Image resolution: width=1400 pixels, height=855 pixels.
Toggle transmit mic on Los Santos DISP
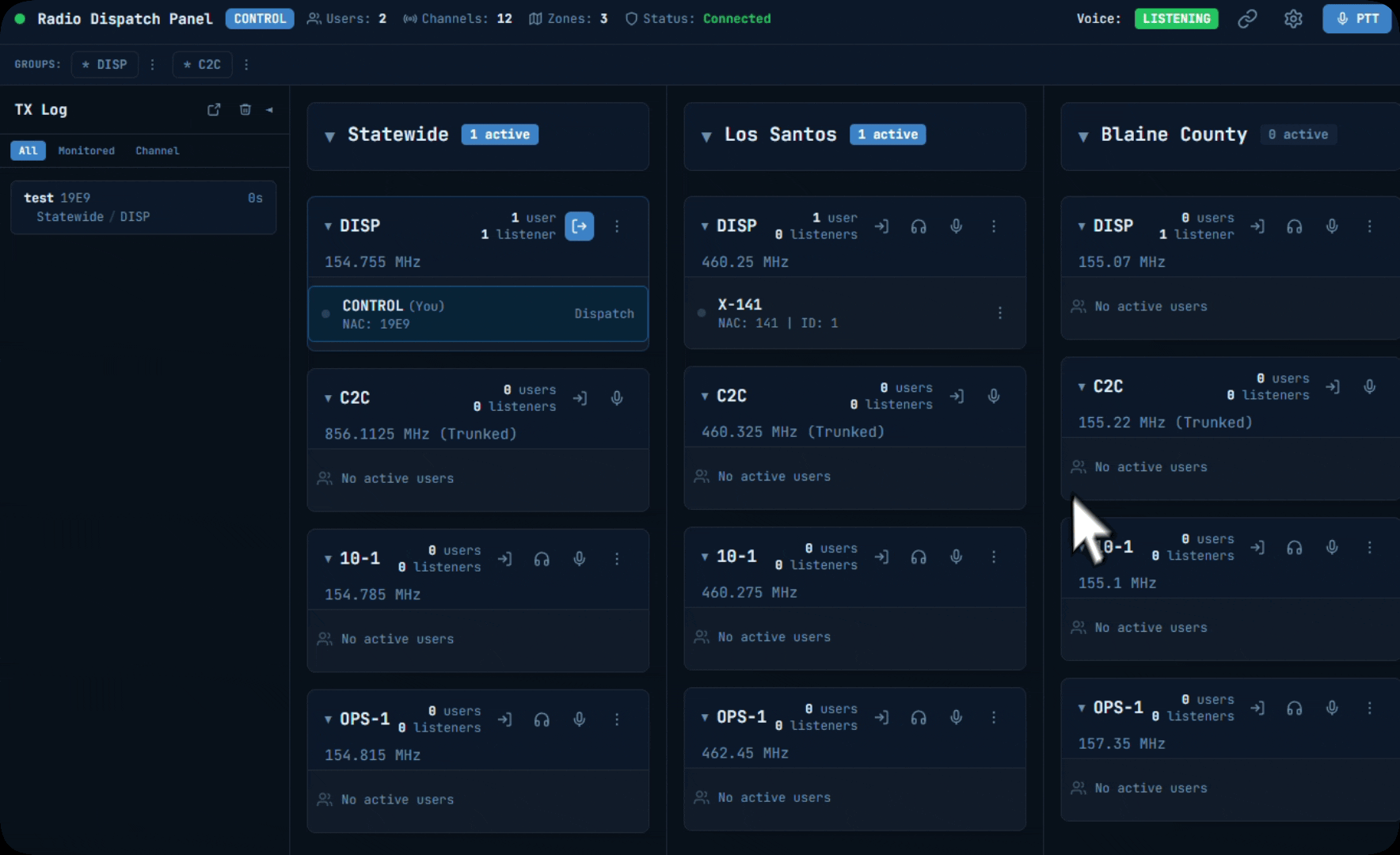pyautogui.click(x=957, y=226)
